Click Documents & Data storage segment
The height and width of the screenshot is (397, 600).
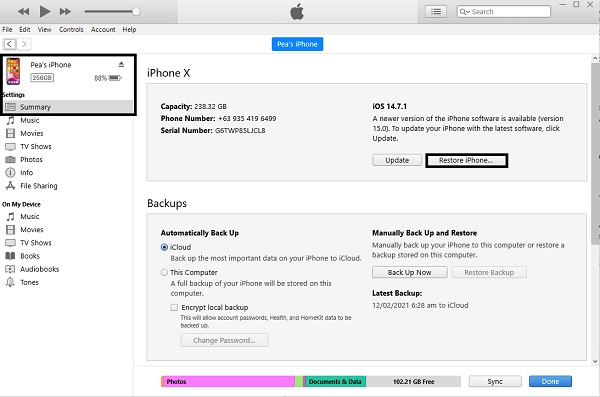click(335, 382)
